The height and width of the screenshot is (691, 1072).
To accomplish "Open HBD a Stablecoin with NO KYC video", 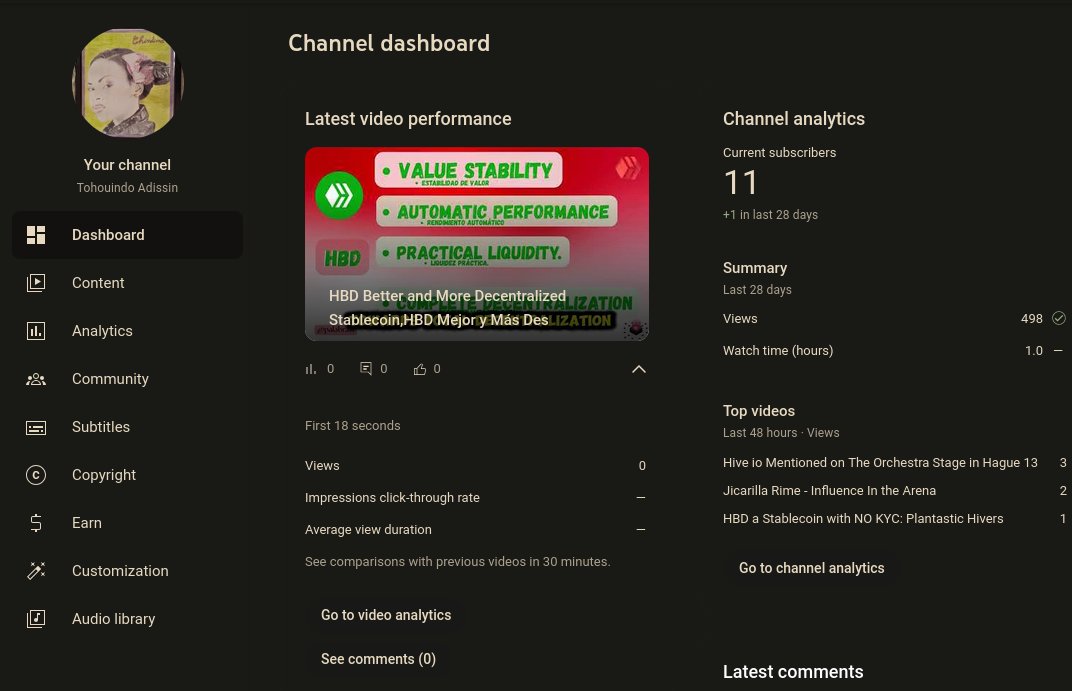I will pyautogui.click(x=863, y=519).
